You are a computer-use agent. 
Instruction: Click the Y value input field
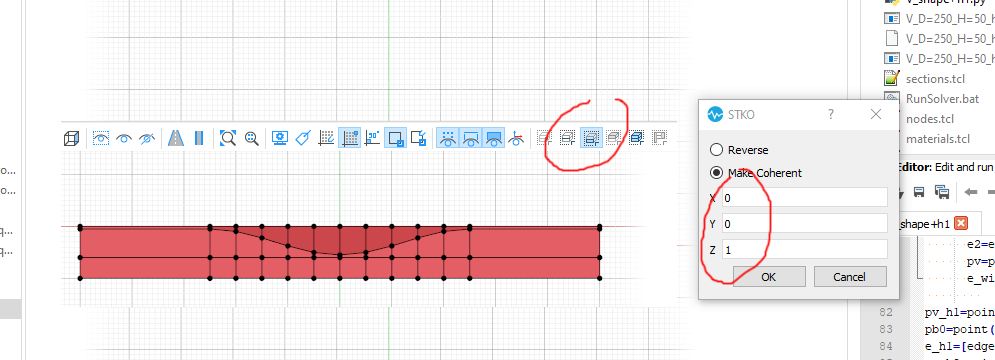(805, 223)
